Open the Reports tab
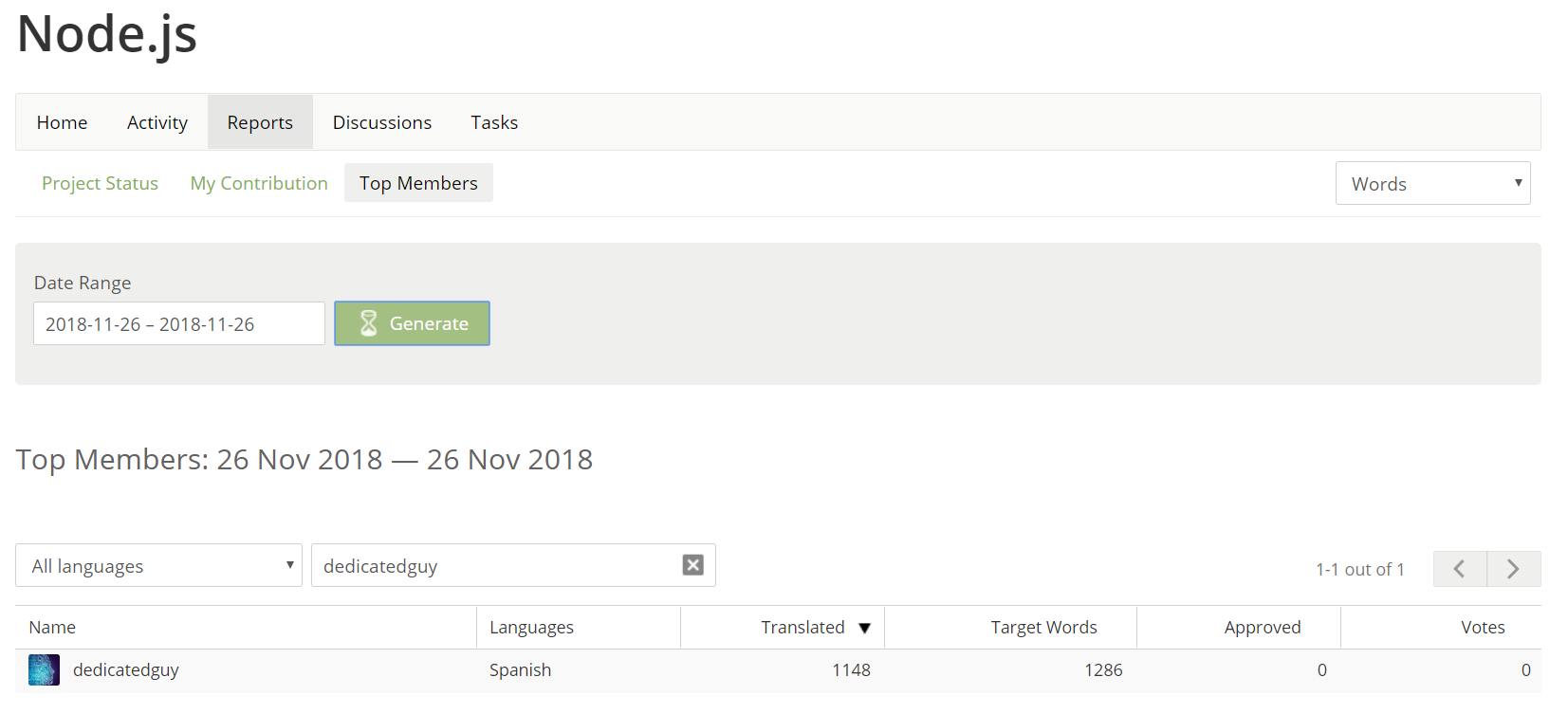 260,122
